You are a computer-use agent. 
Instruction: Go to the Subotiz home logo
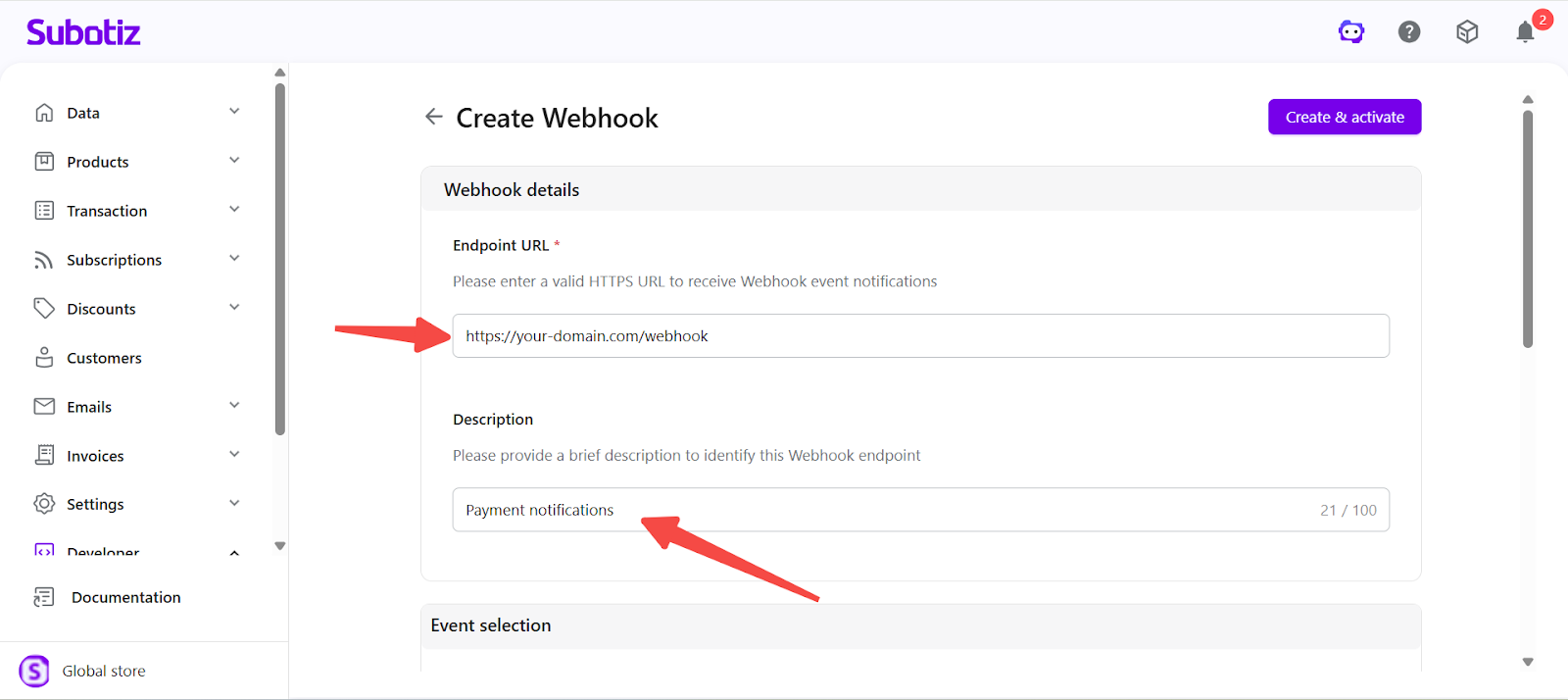coord(83,32)
